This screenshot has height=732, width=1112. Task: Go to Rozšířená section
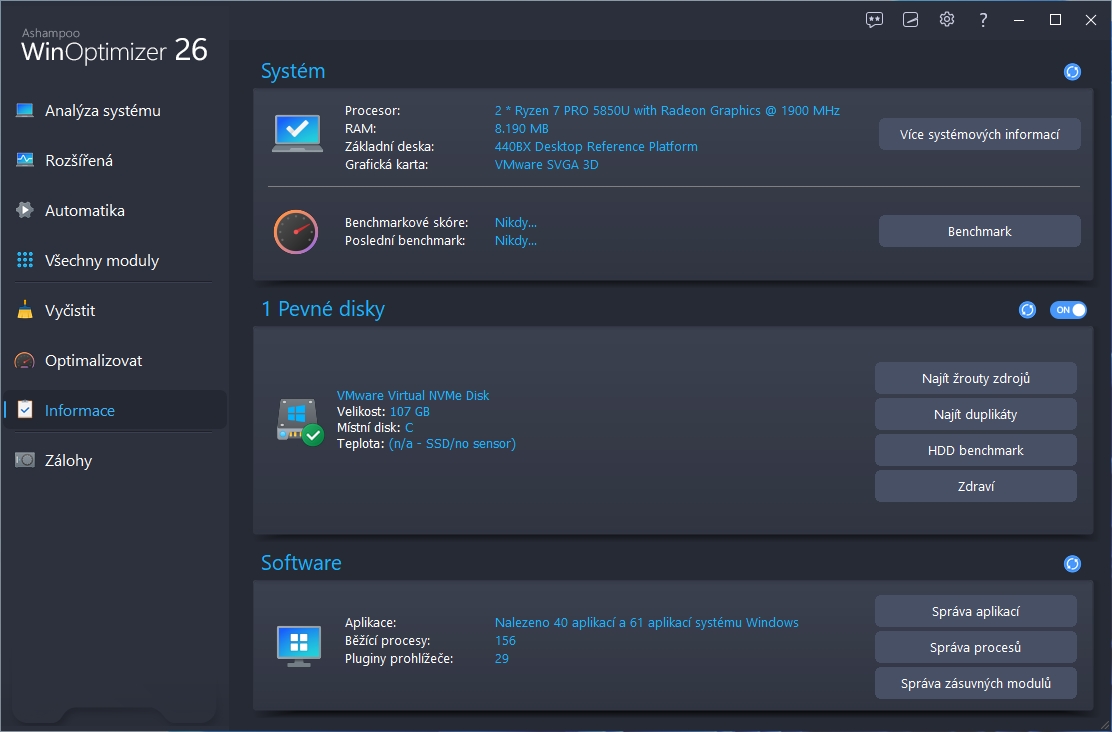79,161
